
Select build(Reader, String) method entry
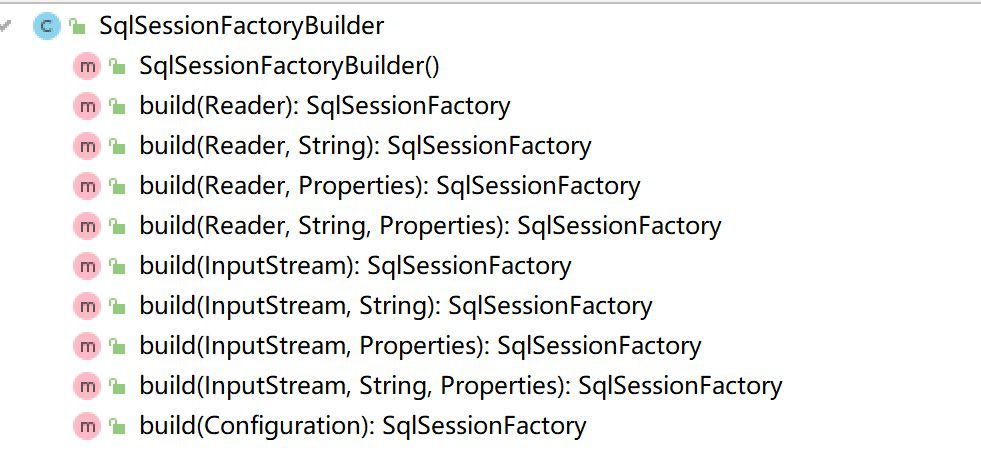(x=365, y=146)
